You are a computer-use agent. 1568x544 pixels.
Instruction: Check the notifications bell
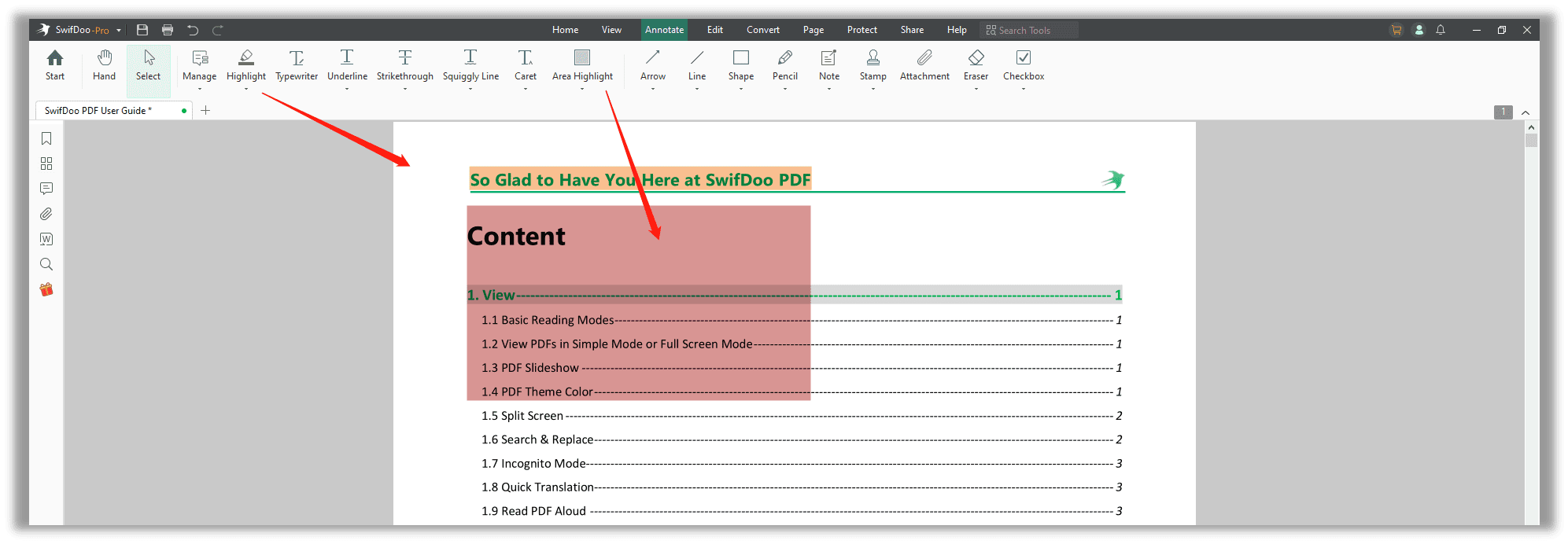coord(1441,30)
